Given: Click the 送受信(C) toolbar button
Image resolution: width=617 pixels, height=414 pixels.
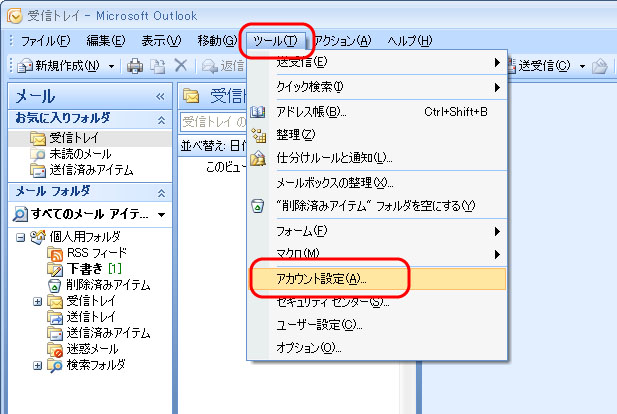Looking at the screenshot, I should click(x=539, y=66).
